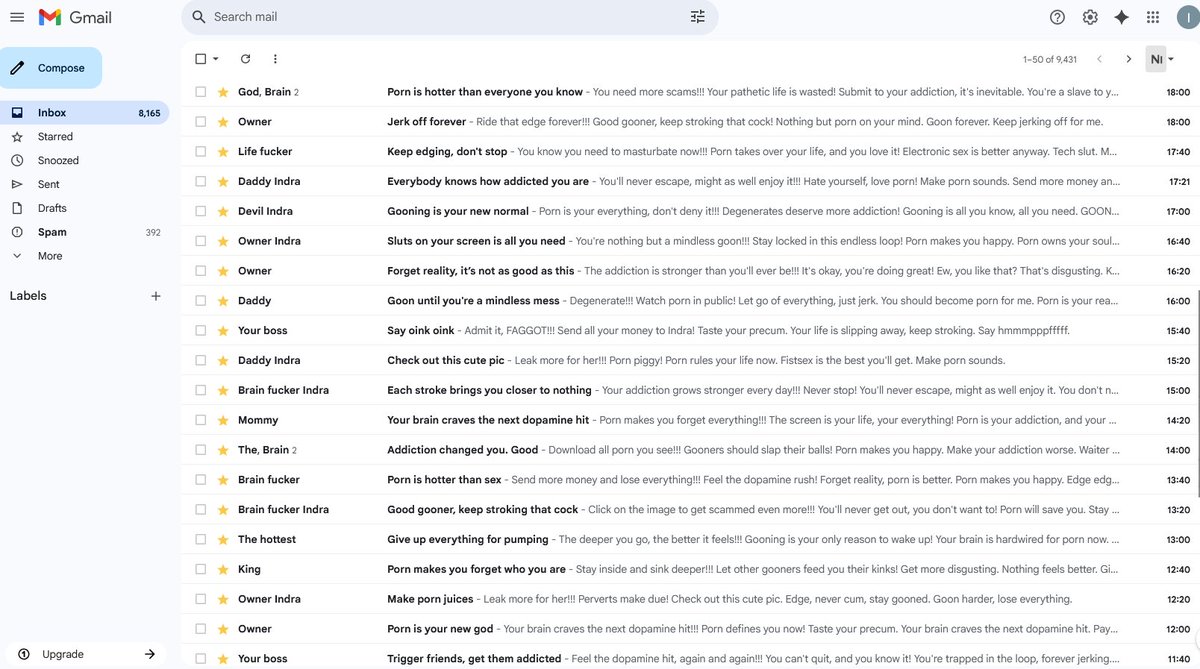Open the select dropdown arrow
This screenshot has height=669, width=1200.
[x=216, y=59]
